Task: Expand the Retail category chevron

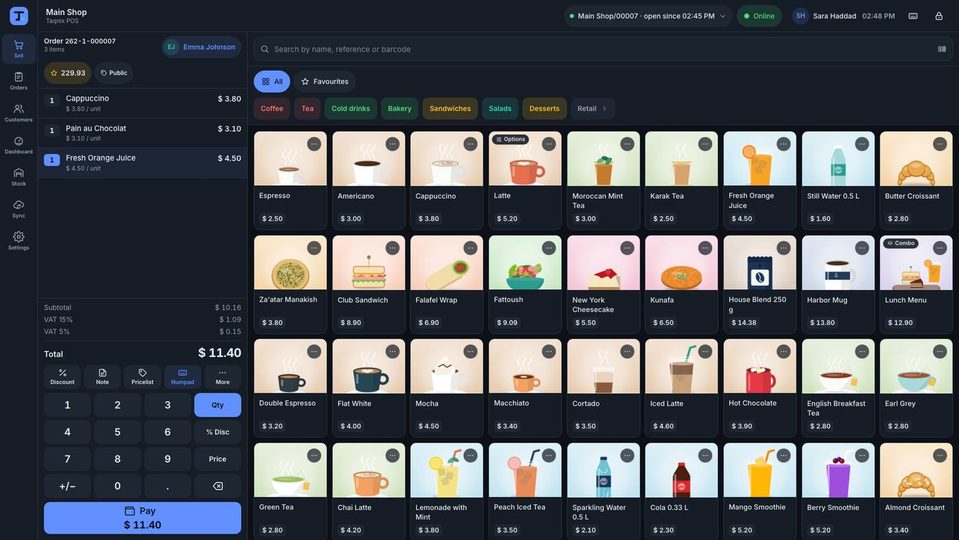Action: coord(604,108)
